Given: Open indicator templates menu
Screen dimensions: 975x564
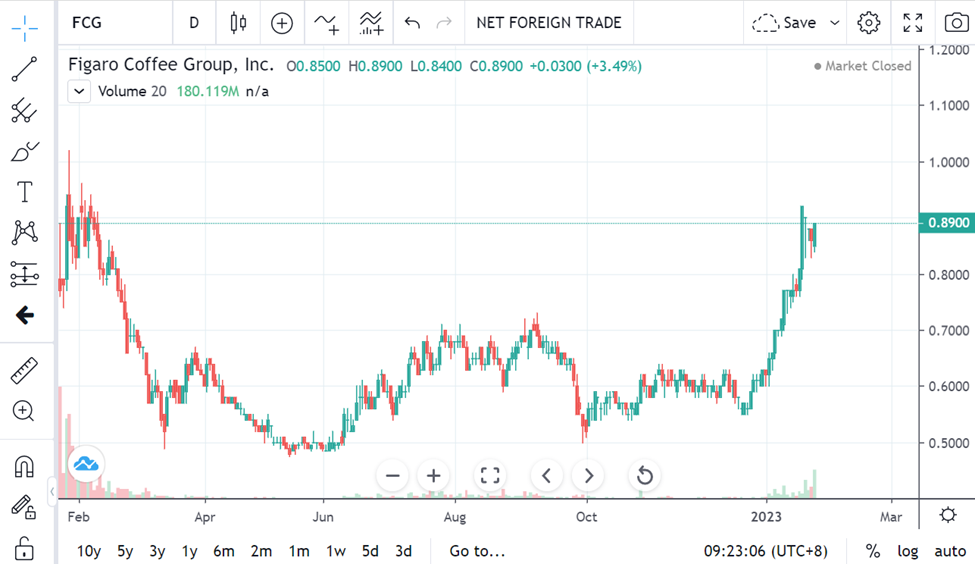Looking at the screenshot, I should [371, 23].
